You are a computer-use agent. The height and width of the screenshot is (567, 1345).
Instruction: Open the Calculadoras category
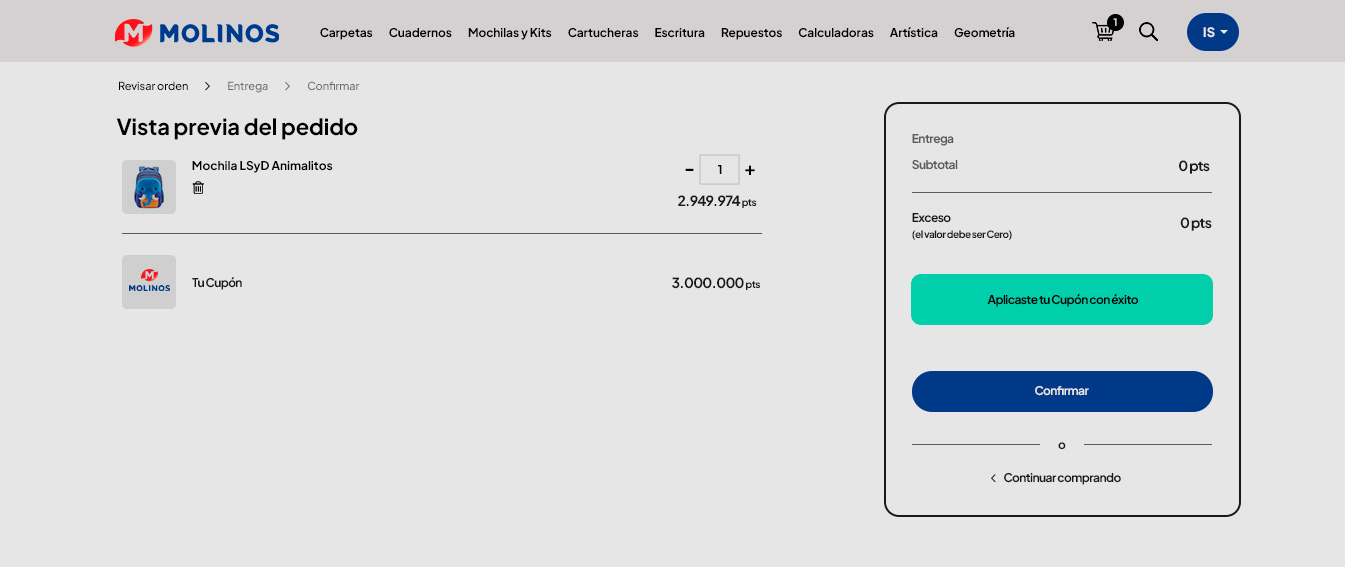click(x=835, y=33)
